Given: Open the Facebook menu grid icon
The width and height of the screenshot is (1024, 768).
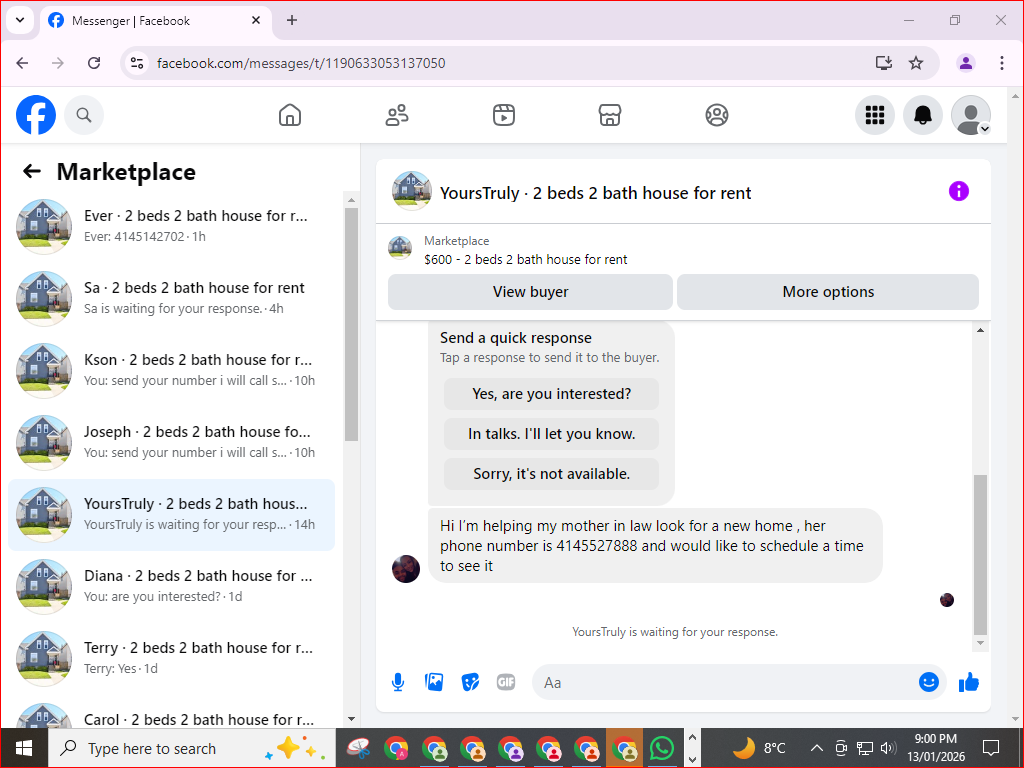Looking at the screenshot, I should [x=874, y=115].
